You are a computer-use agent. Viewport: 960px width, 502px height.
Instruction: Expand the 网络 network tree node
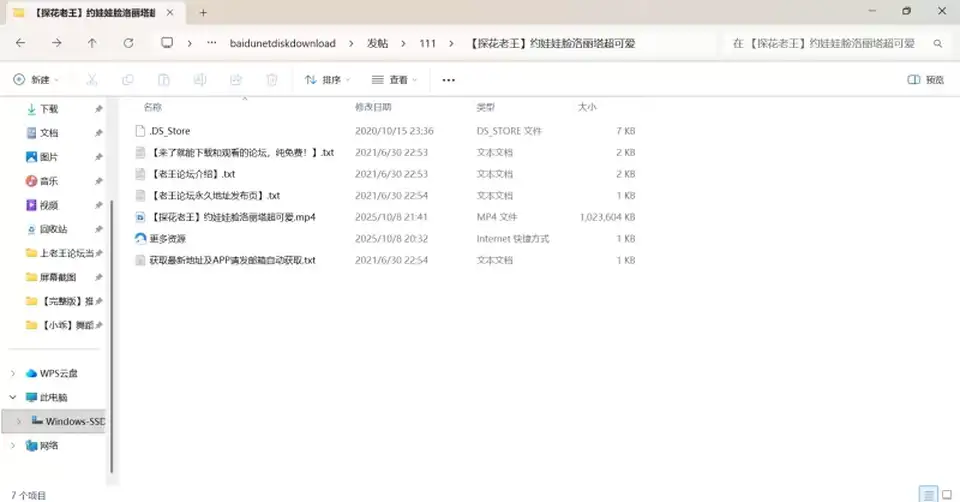click(13, 446)
